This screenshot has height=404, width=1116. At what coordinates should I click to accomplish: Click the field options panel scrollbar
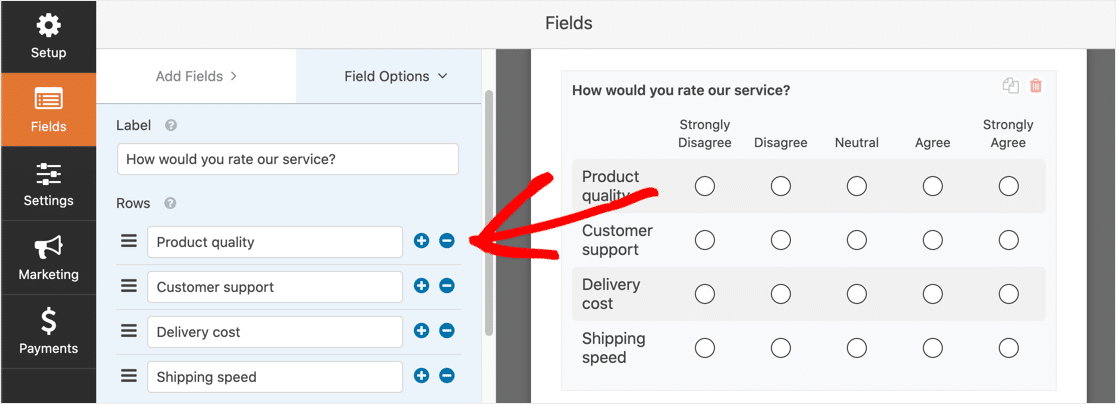(x=488, y=213)
